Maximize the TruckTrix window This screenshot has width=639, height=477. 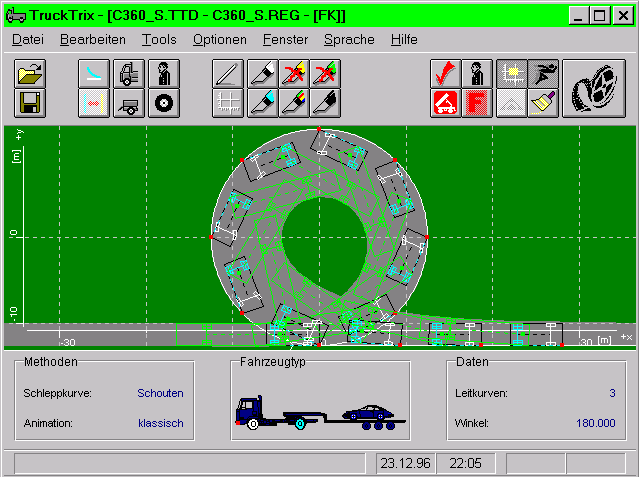click(x=599, y=15)
